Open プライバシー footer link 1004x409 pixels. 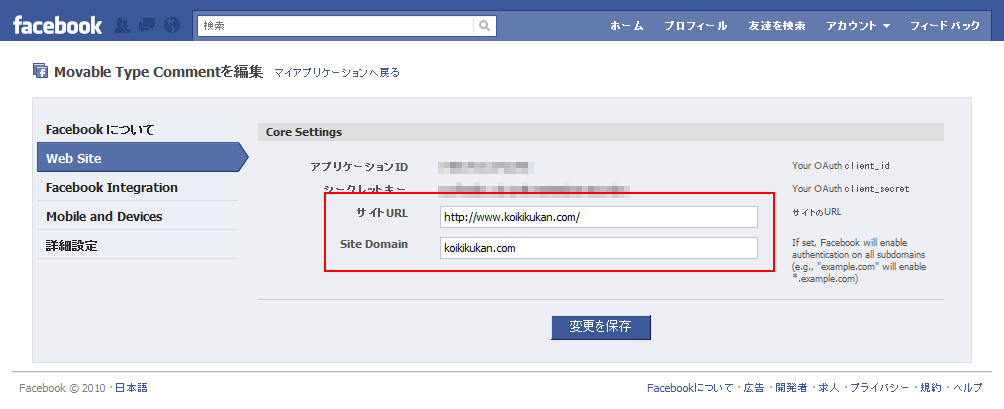coord(880,388)
